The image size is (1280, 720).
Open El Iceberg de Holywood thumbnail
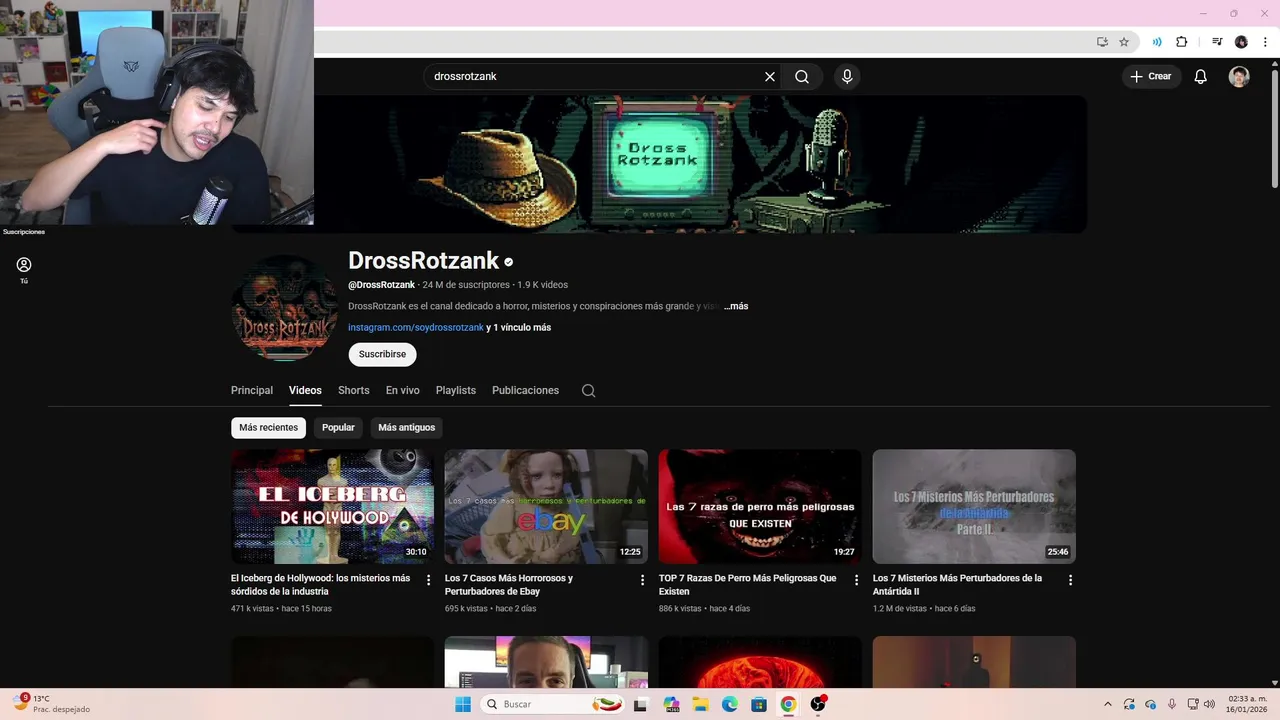click(x=332, y=506)
